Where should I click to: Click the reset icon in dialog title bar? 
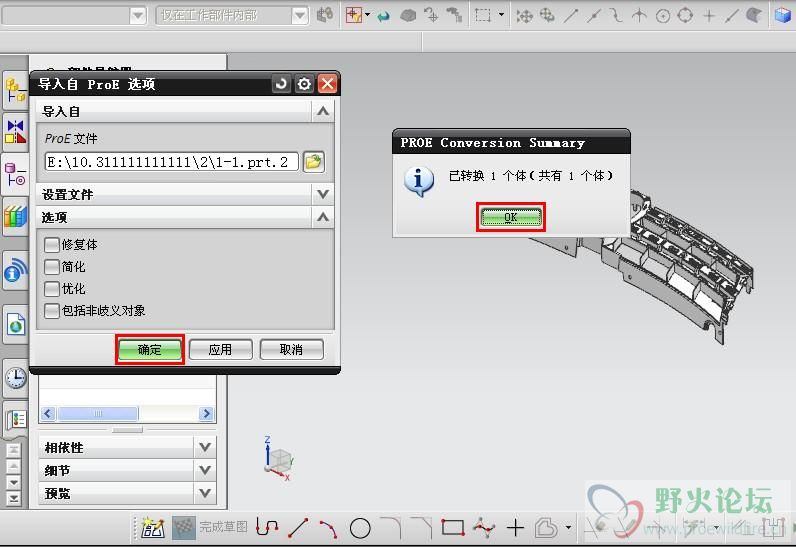(281, 84)
